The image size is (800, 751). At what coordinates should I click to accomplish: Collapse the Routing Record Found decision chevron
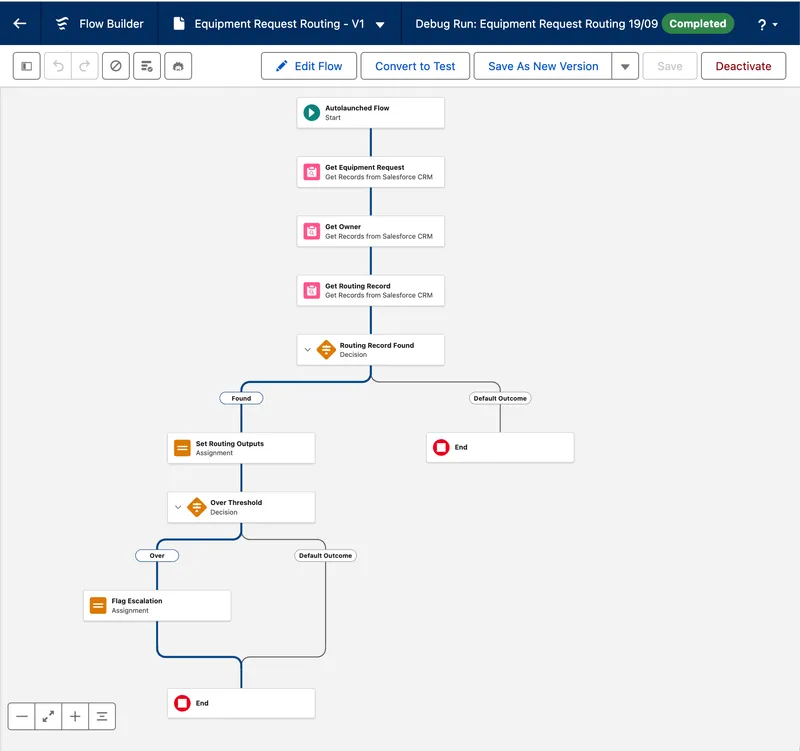(x=308, y=350)
